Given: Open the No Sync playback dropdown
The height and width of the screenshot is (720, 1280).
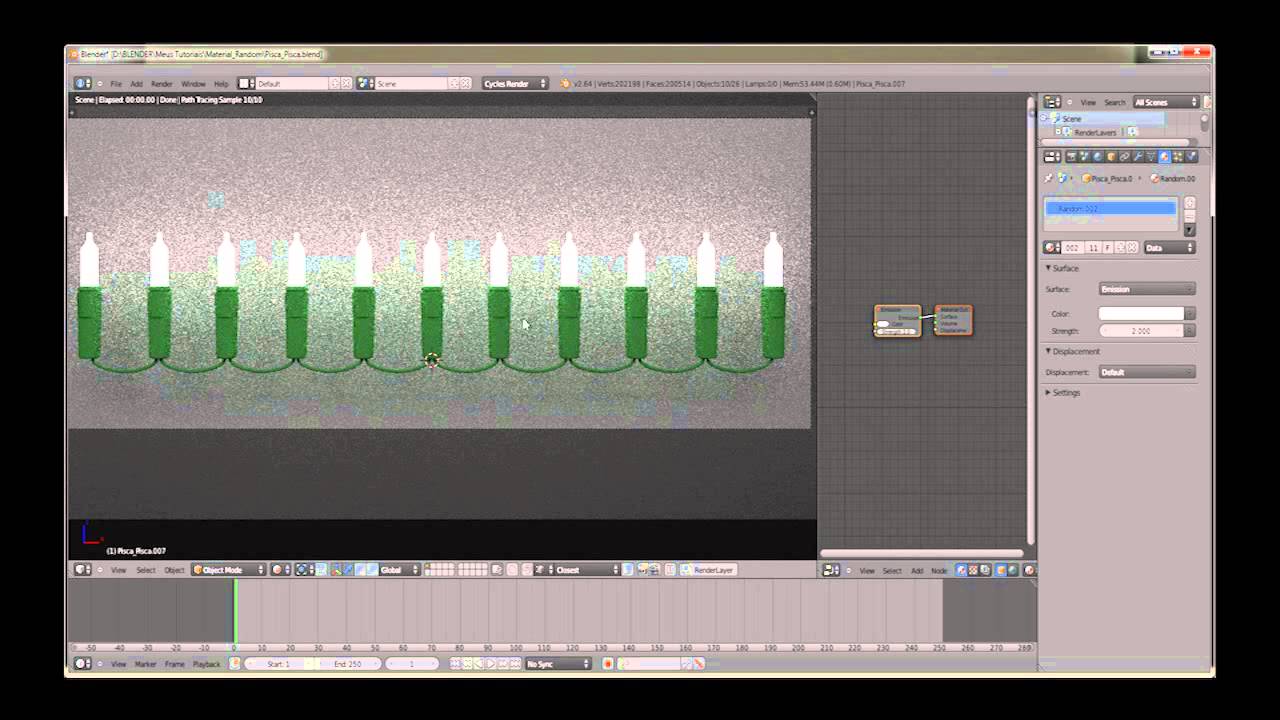Looking at the screenshot, I should [x=559, y=664].
